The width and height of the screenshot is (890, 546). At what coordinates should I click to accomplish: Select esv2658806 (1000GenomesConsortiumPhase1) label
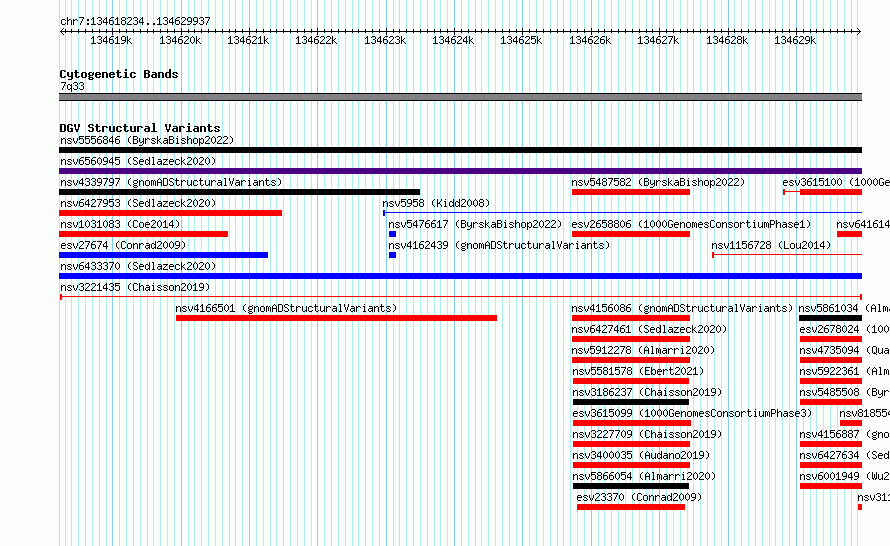click(691, 224)
